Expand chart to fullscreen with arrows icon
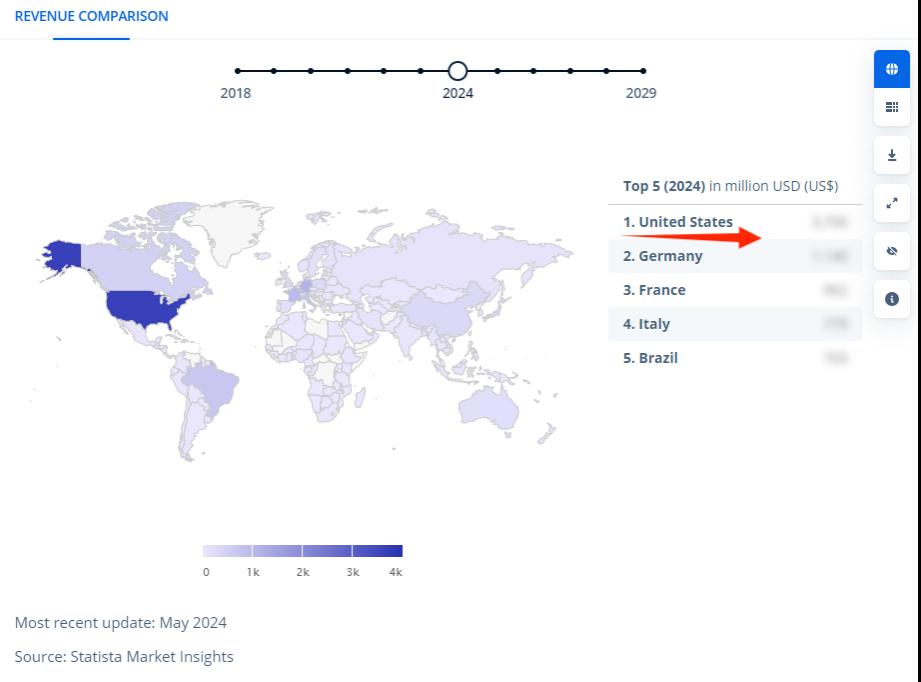 (892, 203)
